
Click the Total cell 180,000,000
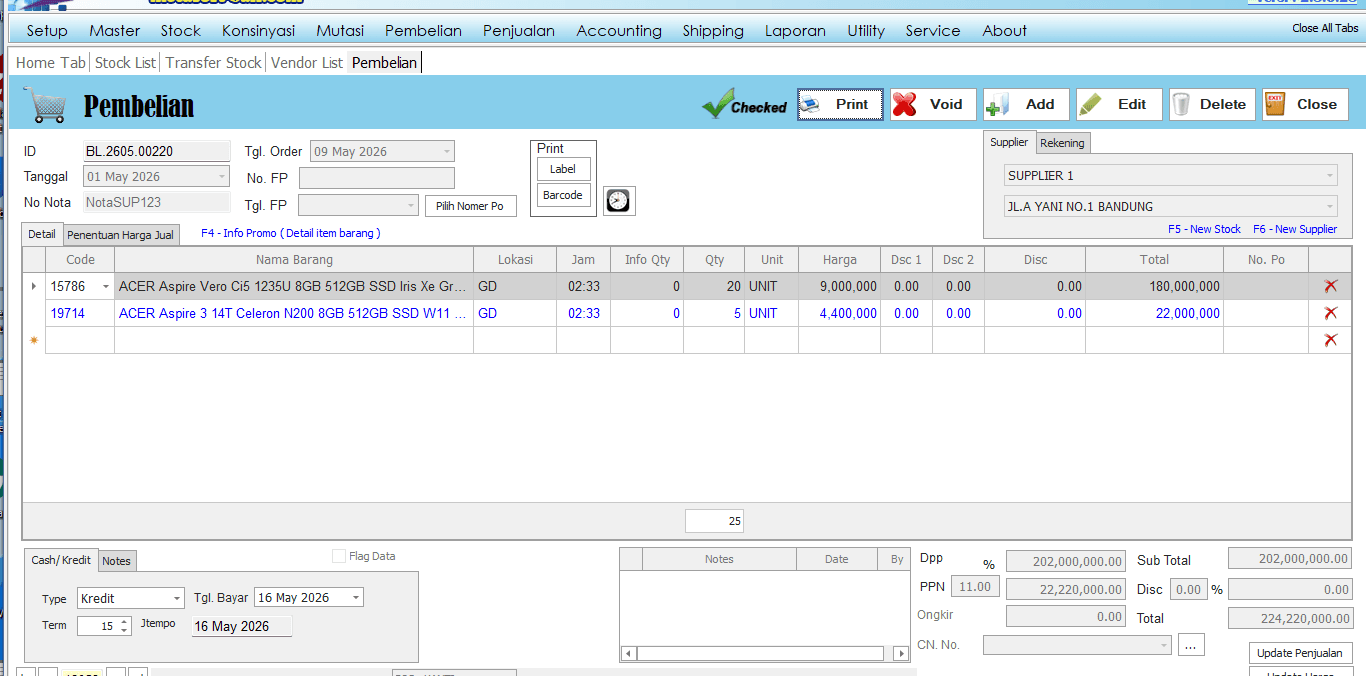coord(1154,286)
